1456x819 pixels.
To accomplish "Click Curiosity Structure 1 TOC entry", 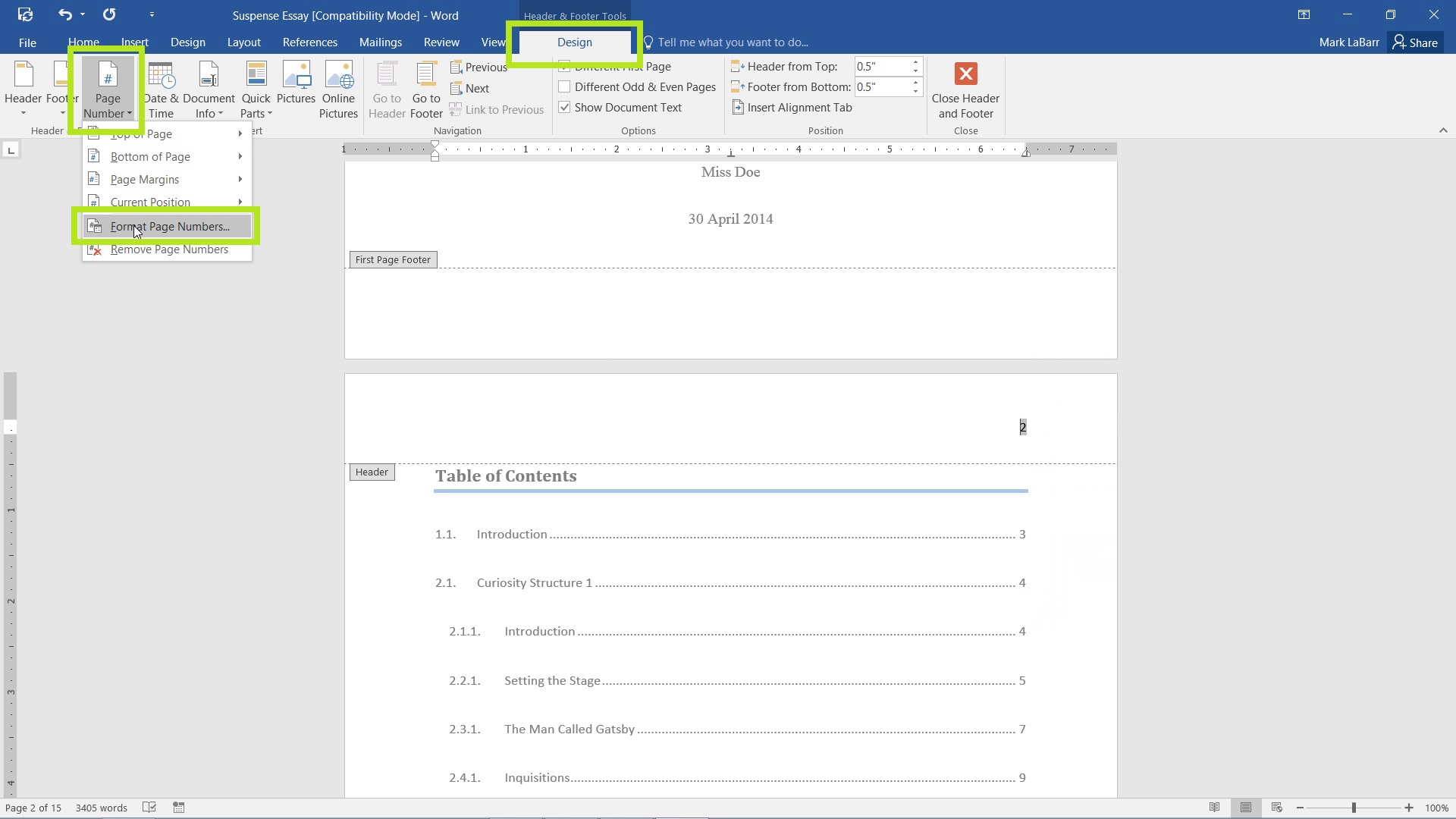I will 730,583.
